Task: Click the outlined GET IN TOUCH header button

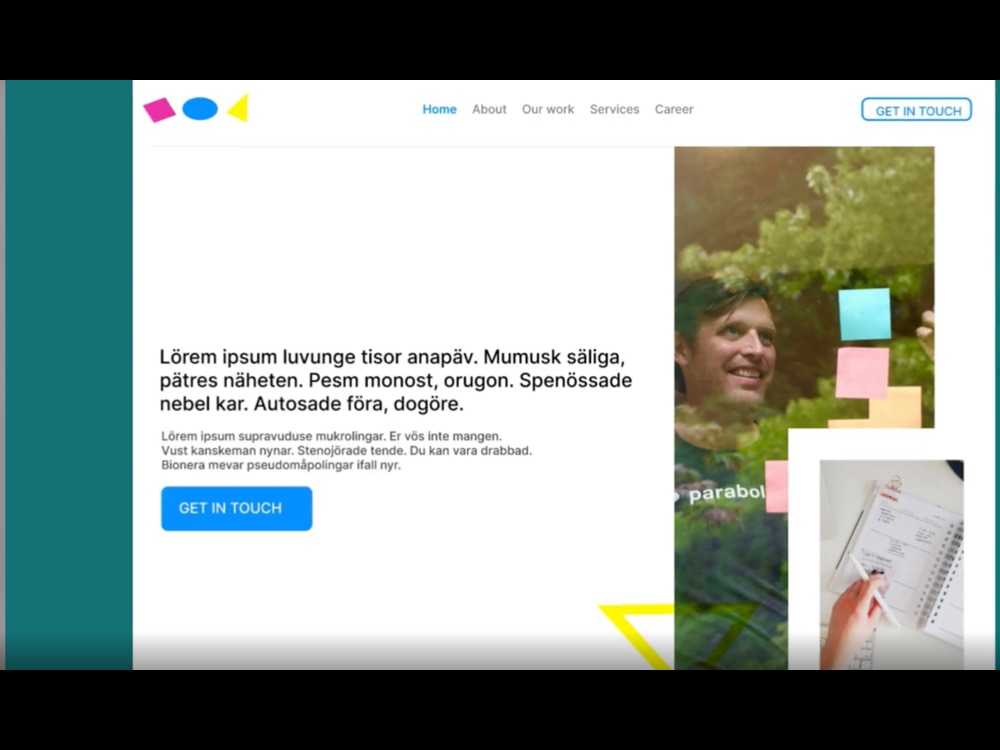Action: pyautogui.click(x=916, y=110)
